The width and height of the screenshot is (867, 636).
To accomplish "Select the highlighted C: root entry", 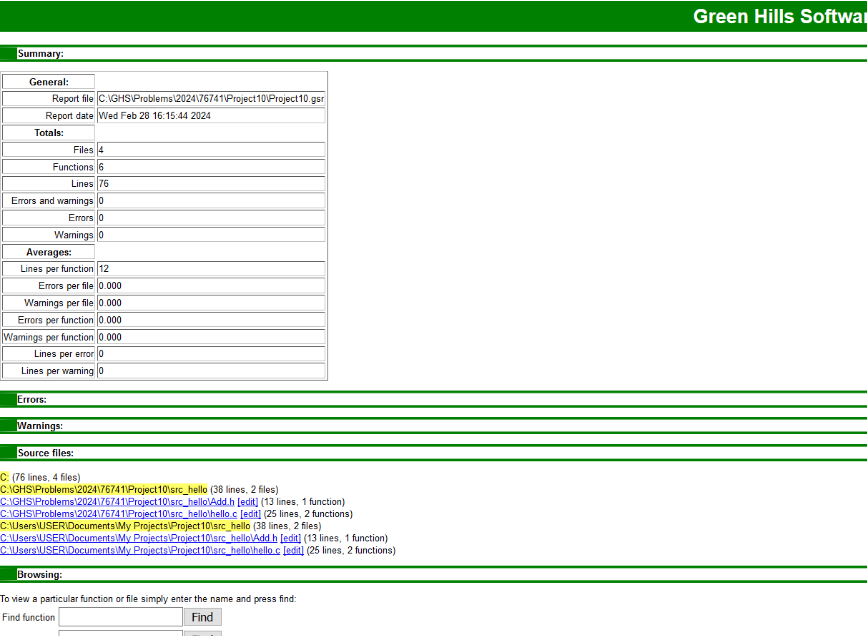I will pos(5,478).
